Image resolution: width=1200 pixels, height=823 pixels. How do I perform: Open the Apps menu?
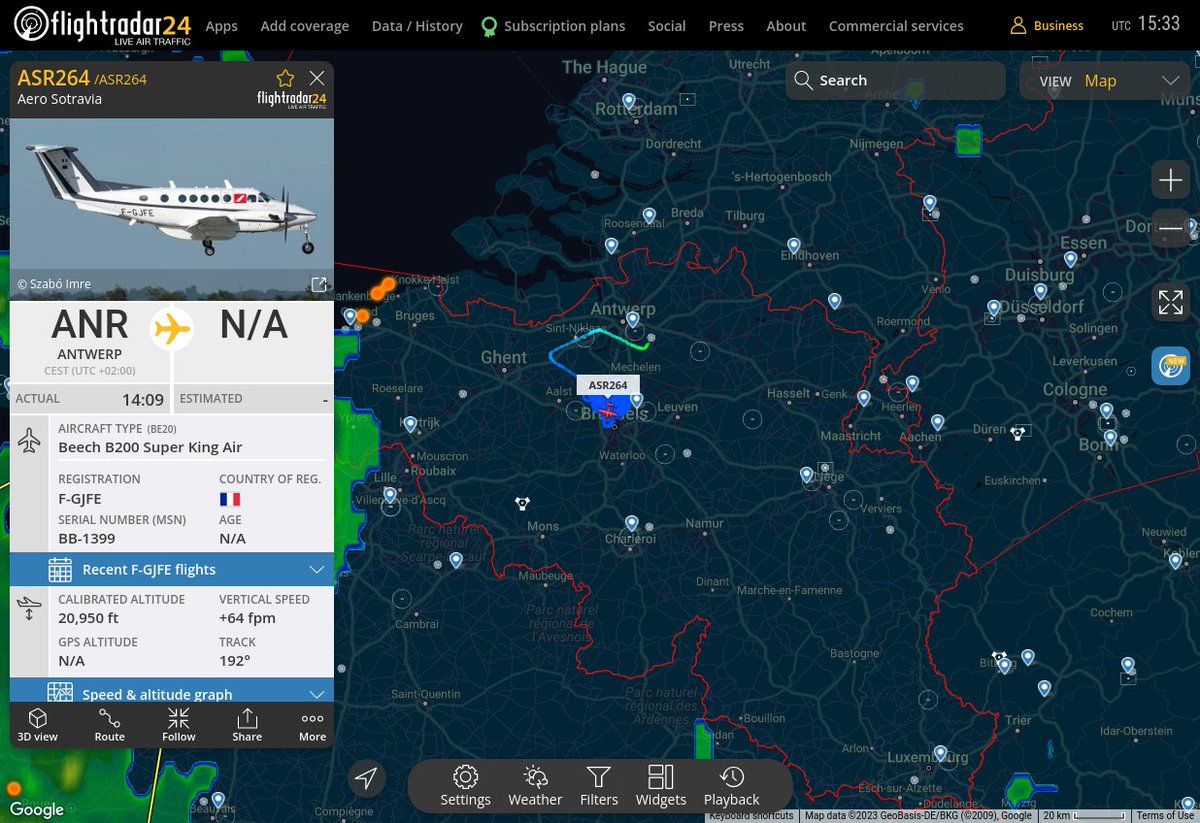[x=221, y=26]
